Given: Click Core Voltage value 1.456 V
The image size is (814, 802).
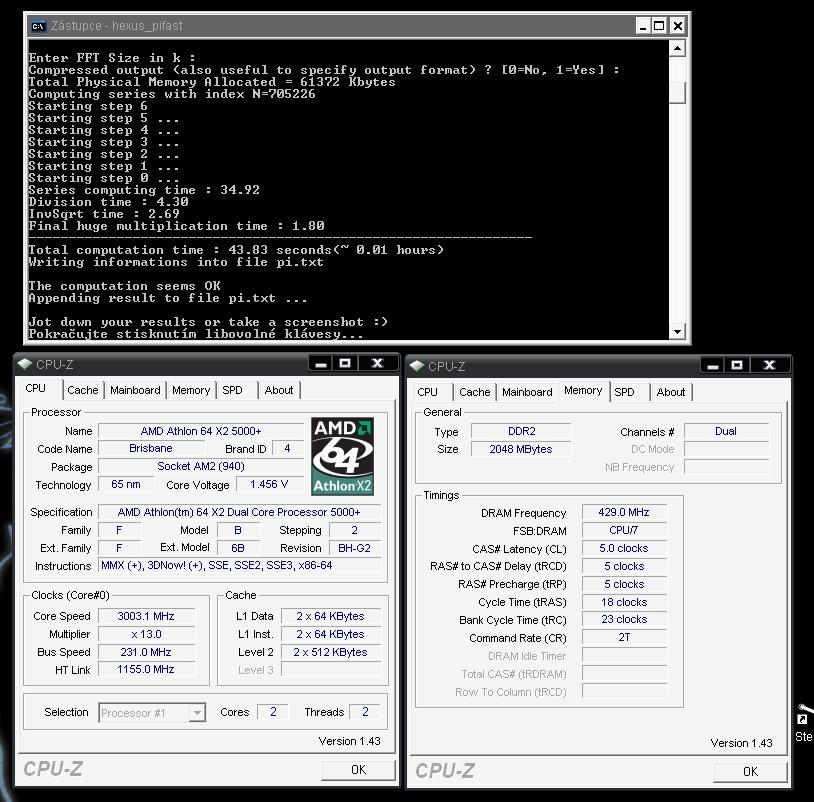Looking at the screenshot, I should coord(269,484).
